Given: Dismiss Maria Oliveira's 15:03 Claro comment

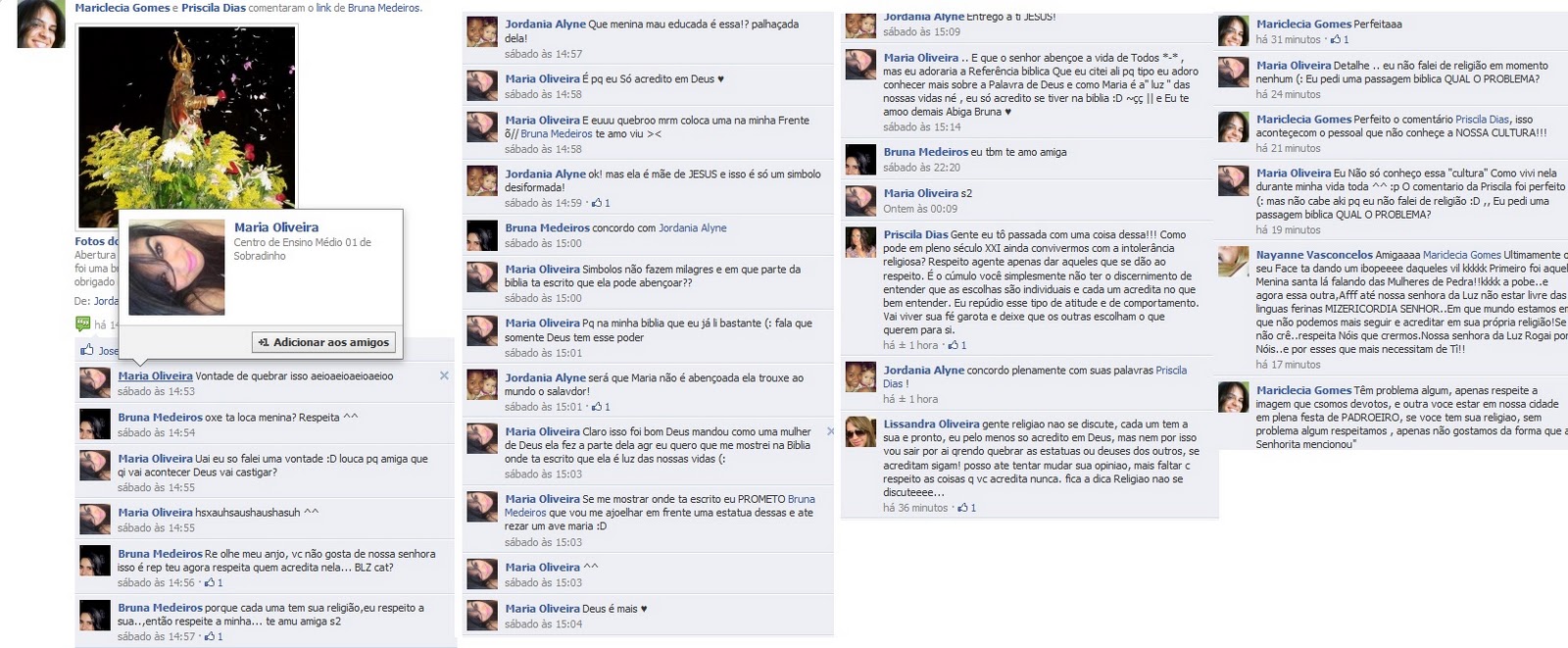Looking at the screenshot, I should pyautogui.click(x=830, y=431).
